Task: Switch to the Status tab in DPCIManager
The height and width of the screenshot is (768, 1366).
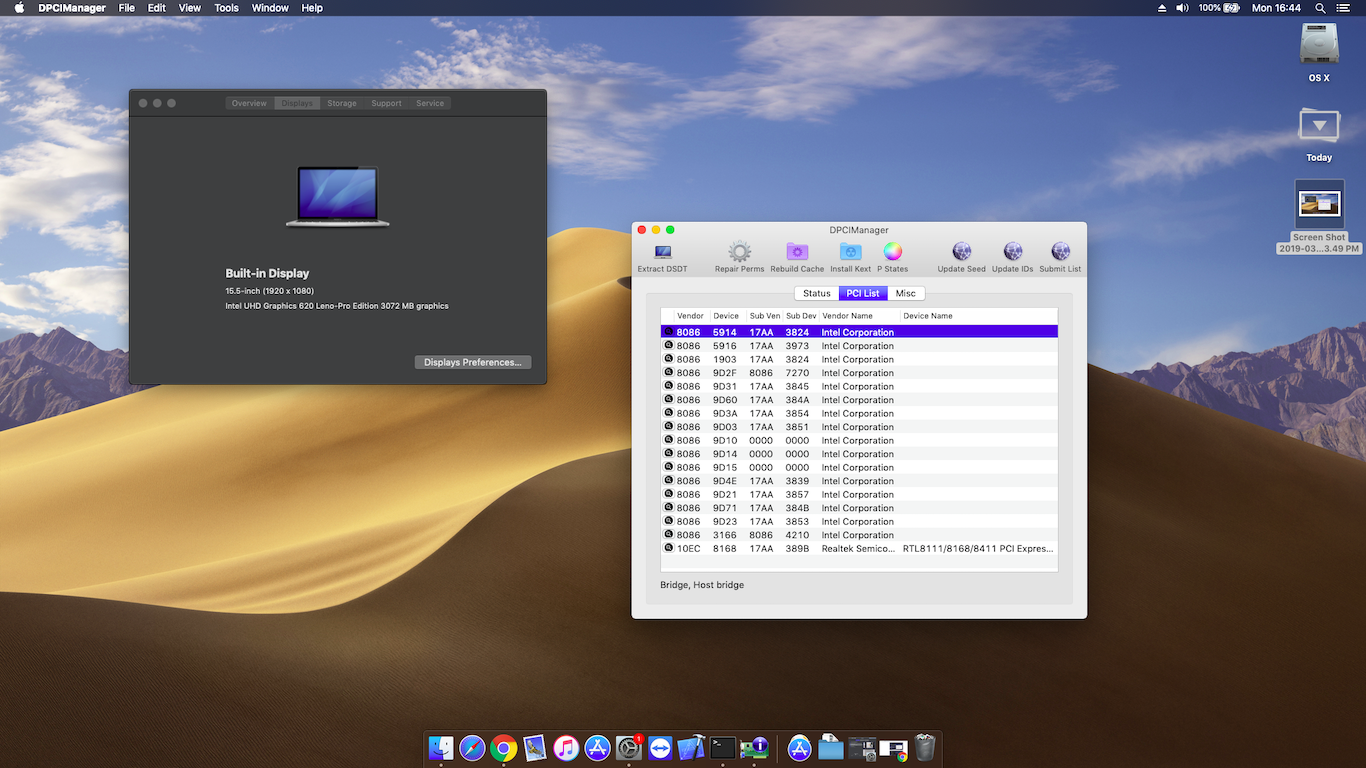Action: (817, 293)
